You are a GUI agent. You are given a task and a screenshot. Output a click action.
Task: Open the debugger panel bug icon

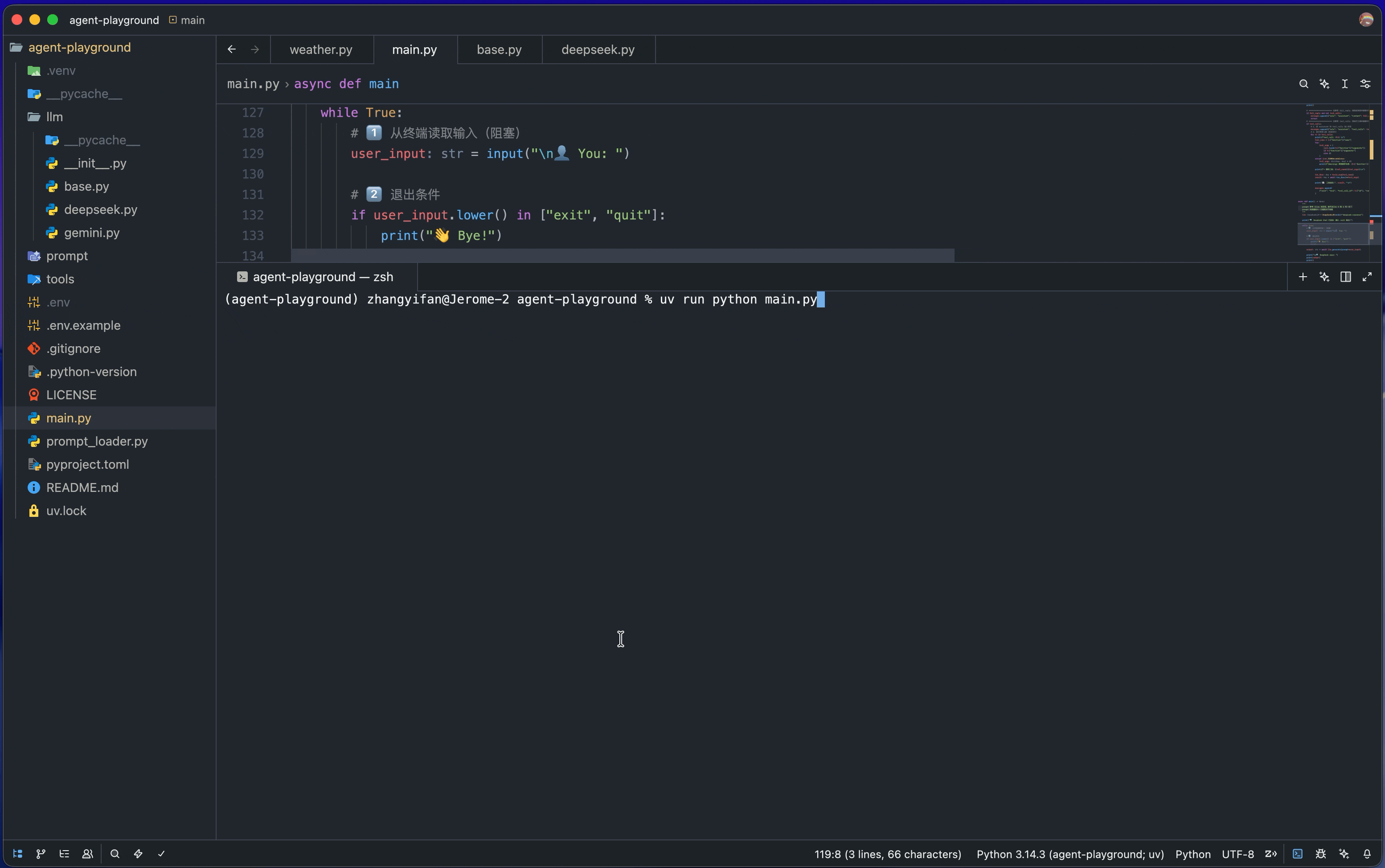[x=1321, y=854]
